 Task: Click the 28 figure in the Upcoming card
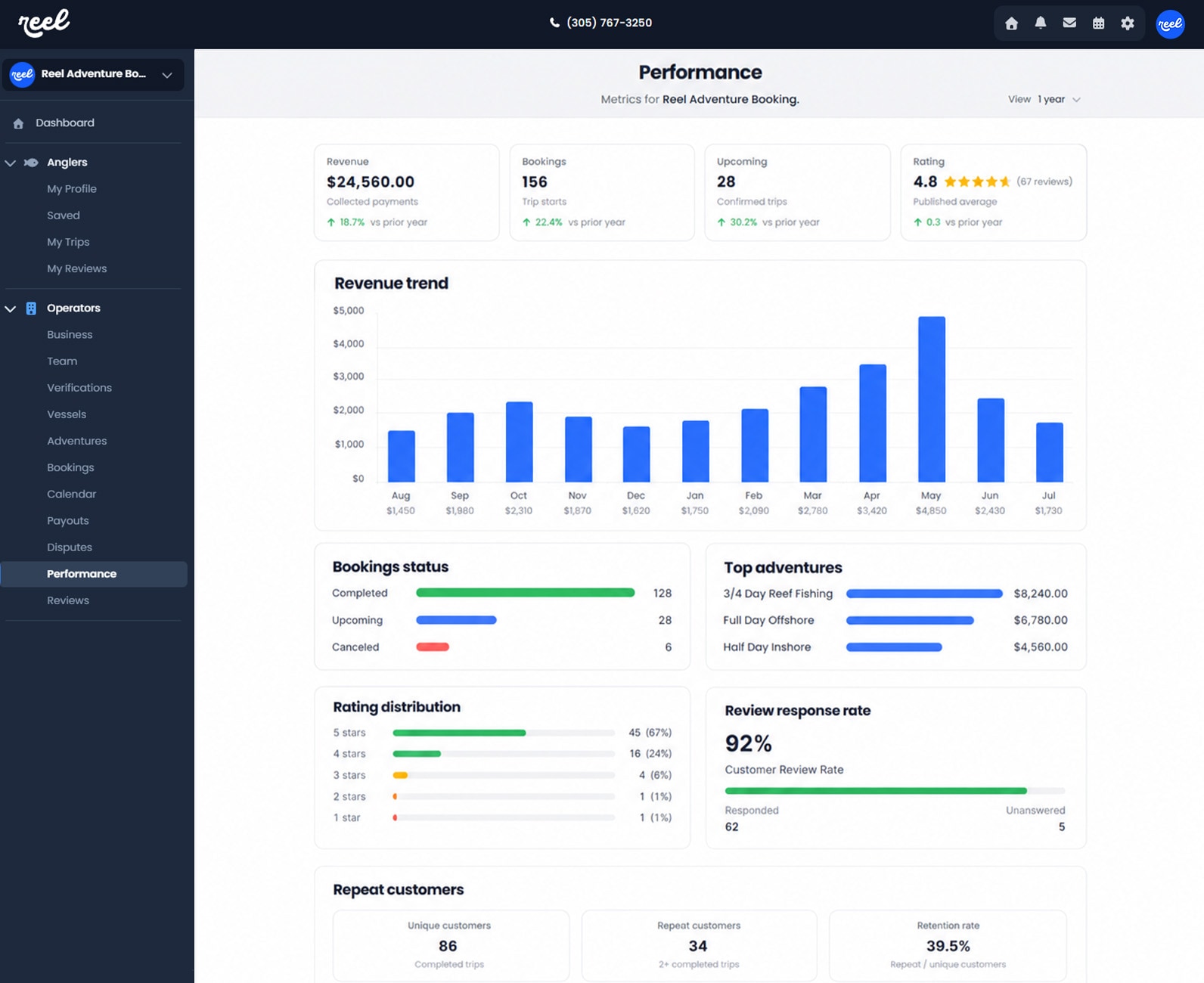(726, 181)
